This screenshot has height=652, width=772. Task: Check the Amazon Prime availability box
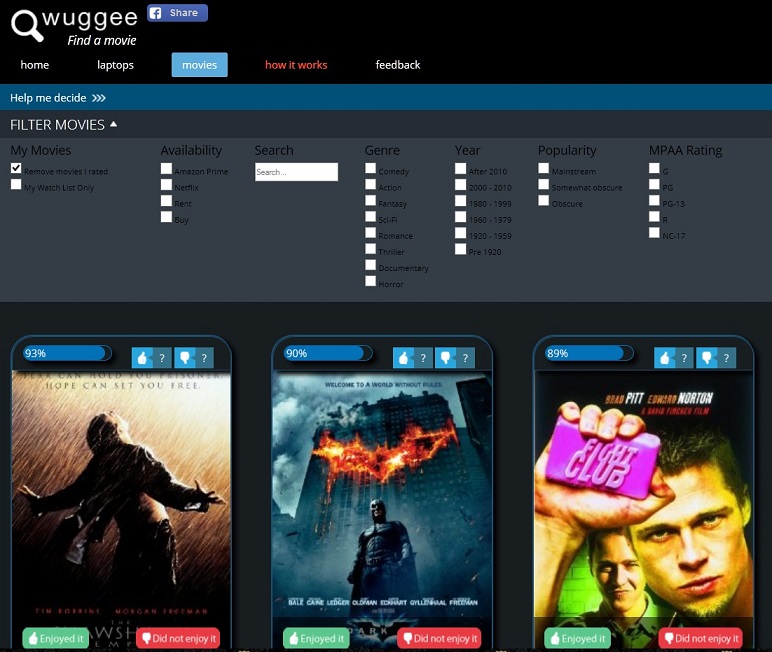click(166, 168)
